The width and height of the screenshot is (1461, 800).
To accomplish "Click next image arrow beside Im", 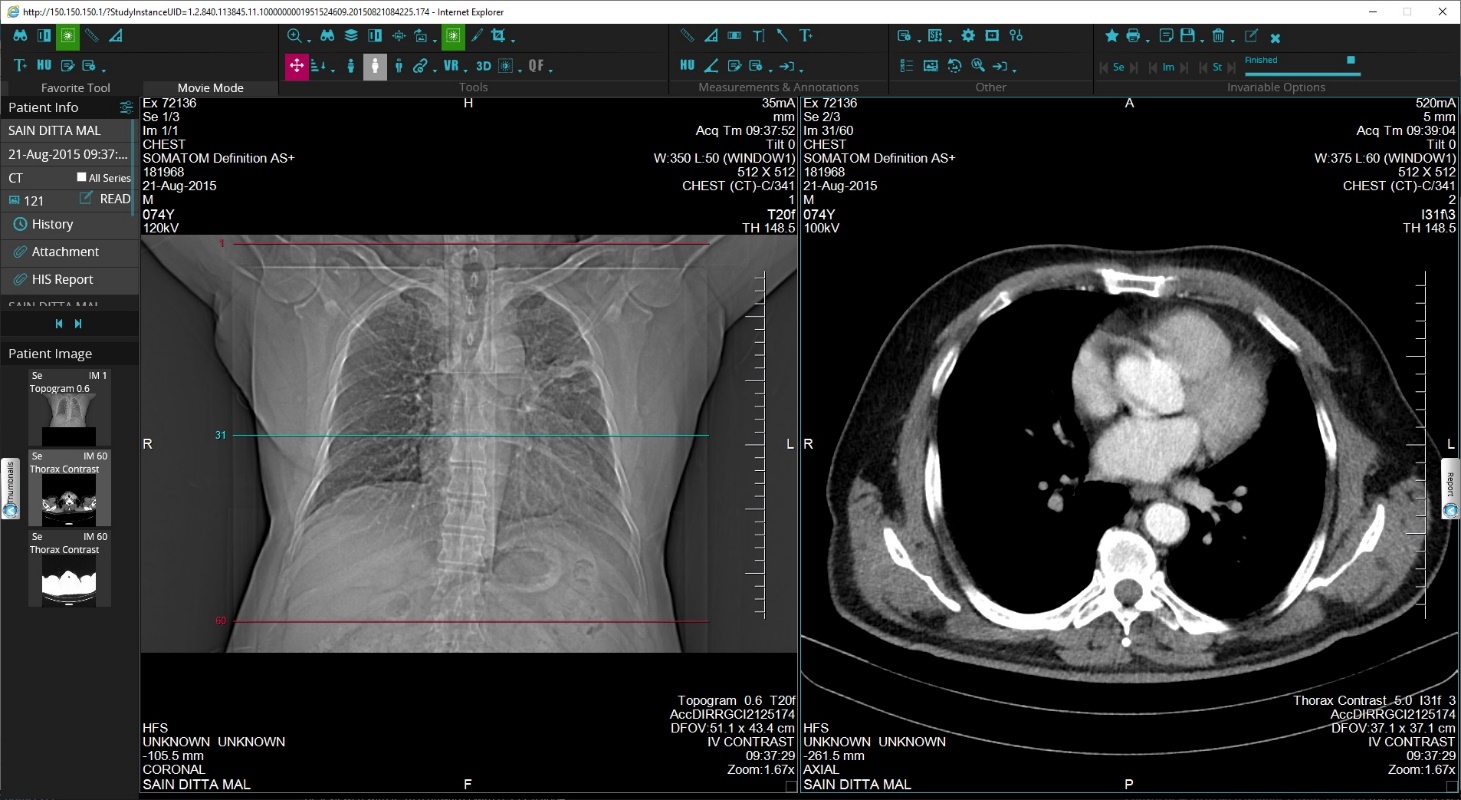I will 1184,68.
